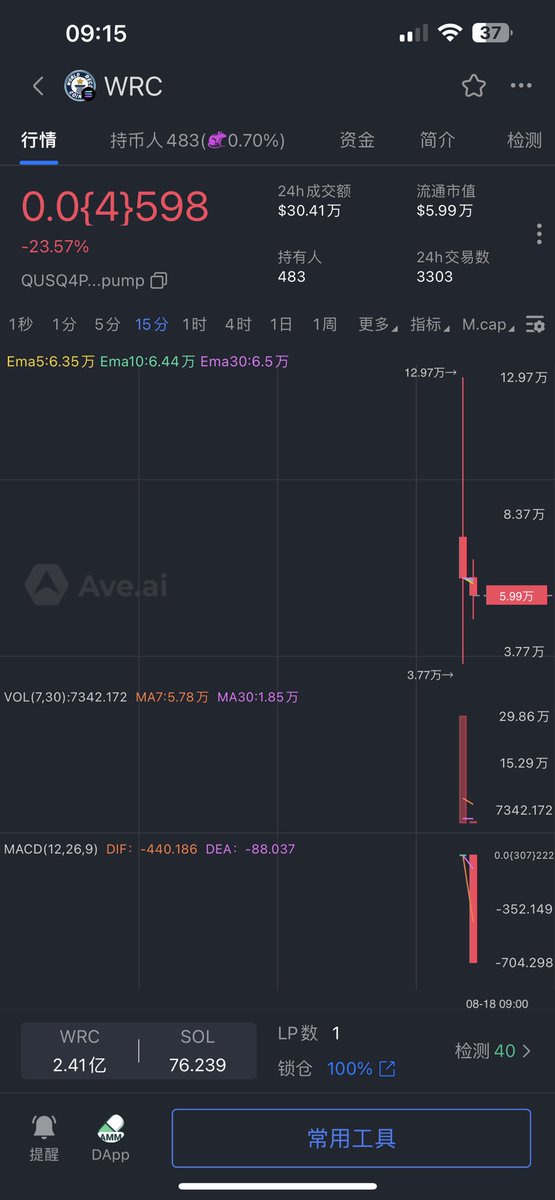Image resolution: width=555 pixels, height=1200 pixels.
Task: Select the 1分 timeframe
Action: tap(64, 324)
